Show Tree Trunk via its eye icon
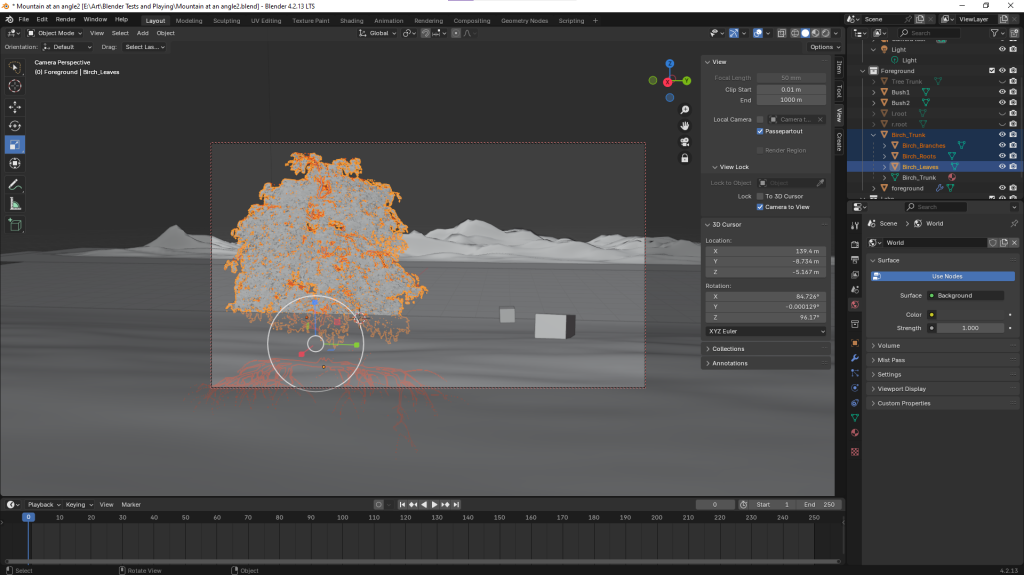1024x575 pixels. tap(1002, 82)
